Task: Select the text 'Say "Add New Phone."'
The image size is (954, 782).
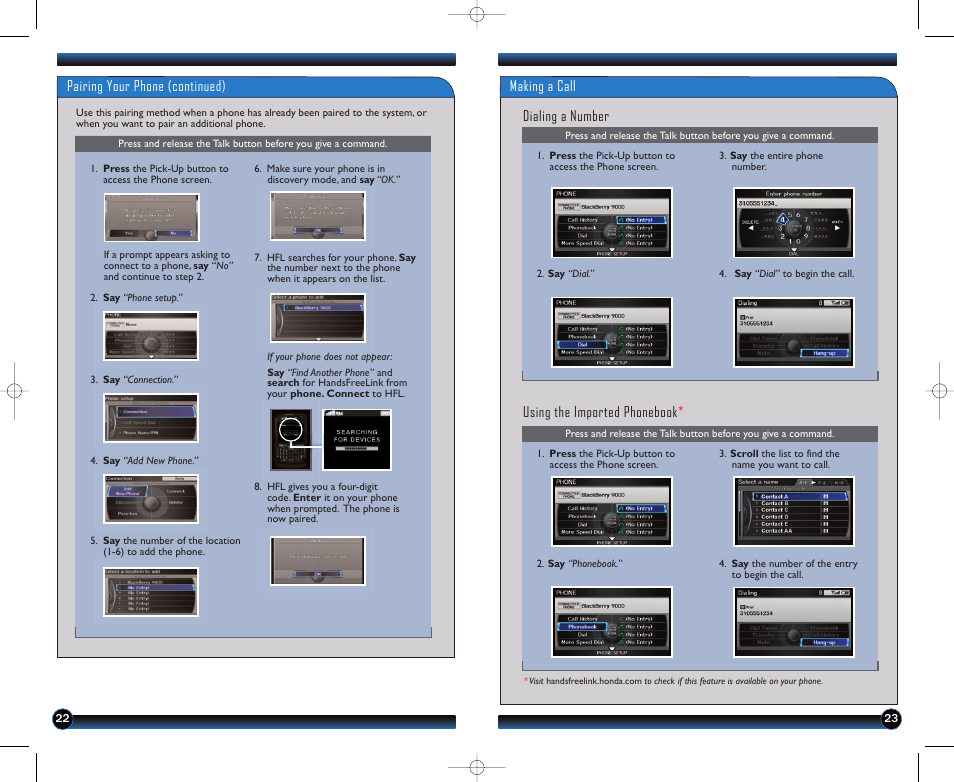Action: 151,461
